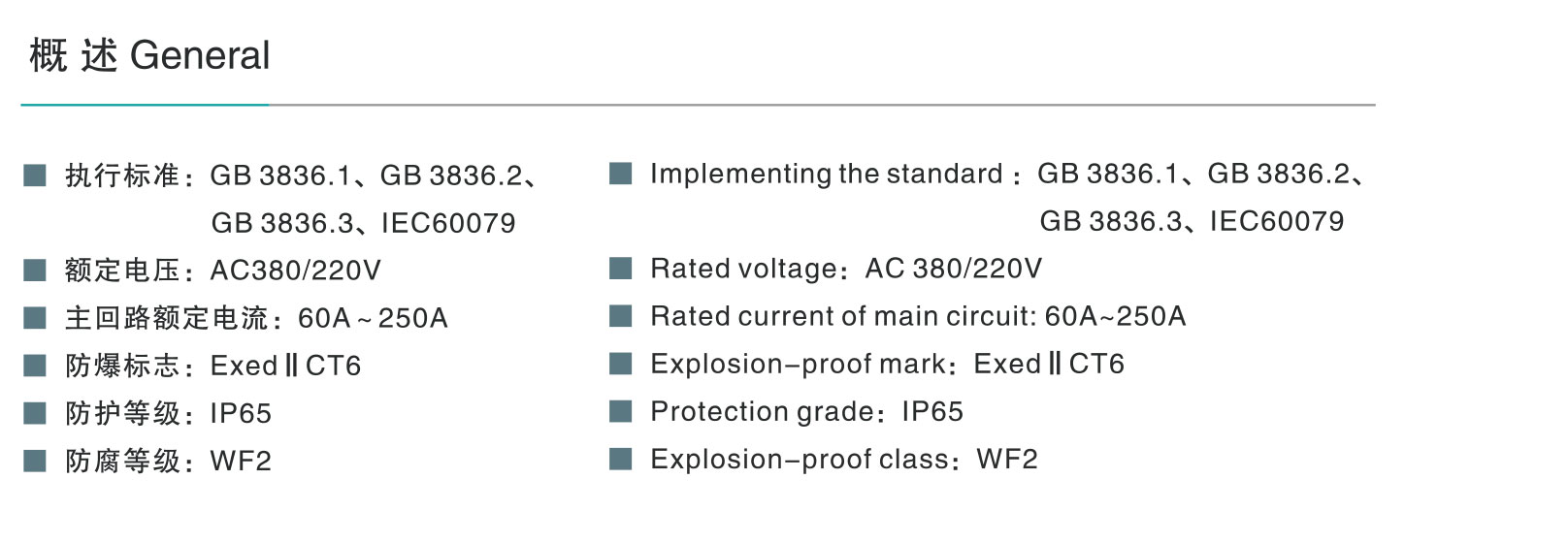Screen dimensions: 1568x543
Task: Click the bullet beside Protection grade
Action: point(620,411)
